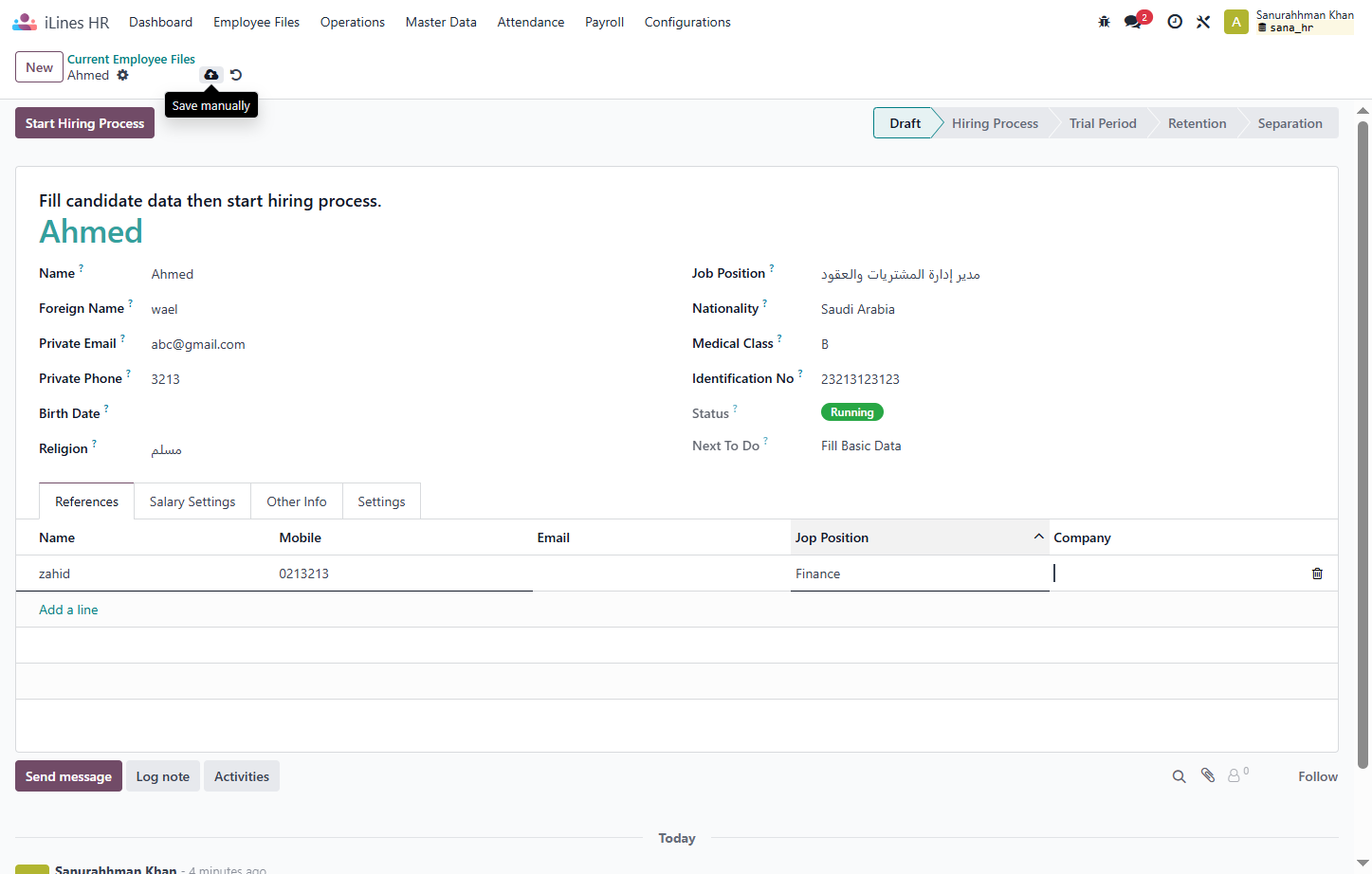Viewport: 1372px width, 874px height.
Task: Sort by Jop Position column caret
Action: [1038, 537]
